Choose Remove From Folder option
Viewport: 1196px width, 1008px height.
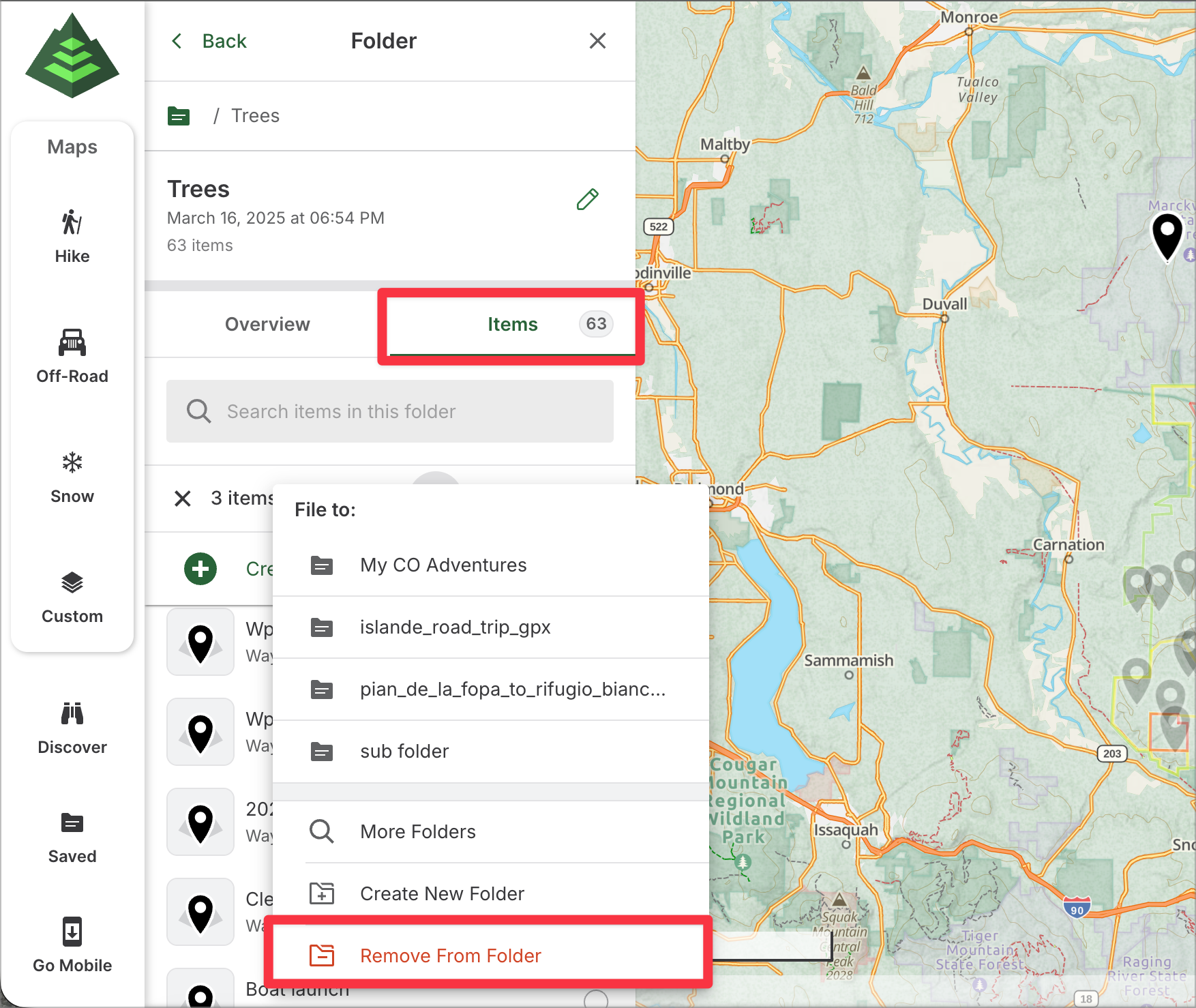450,956
